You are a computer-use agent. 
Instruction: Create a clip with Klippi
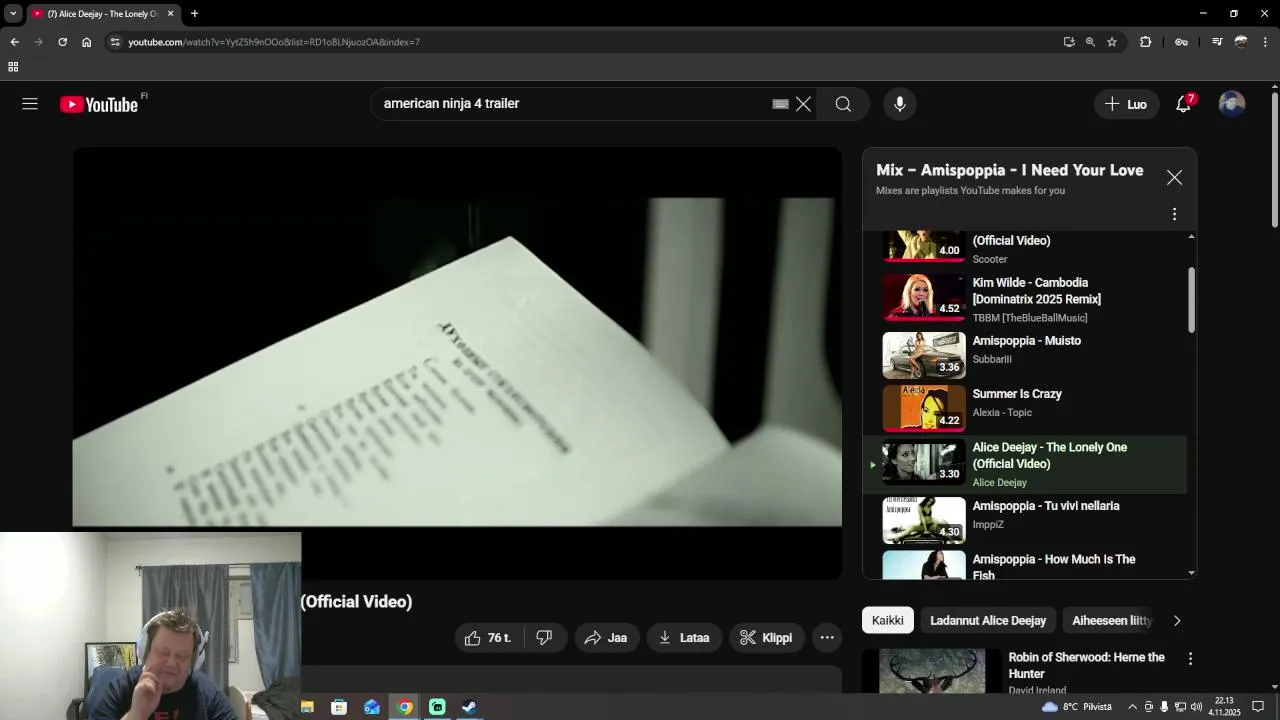pos(766,638)
